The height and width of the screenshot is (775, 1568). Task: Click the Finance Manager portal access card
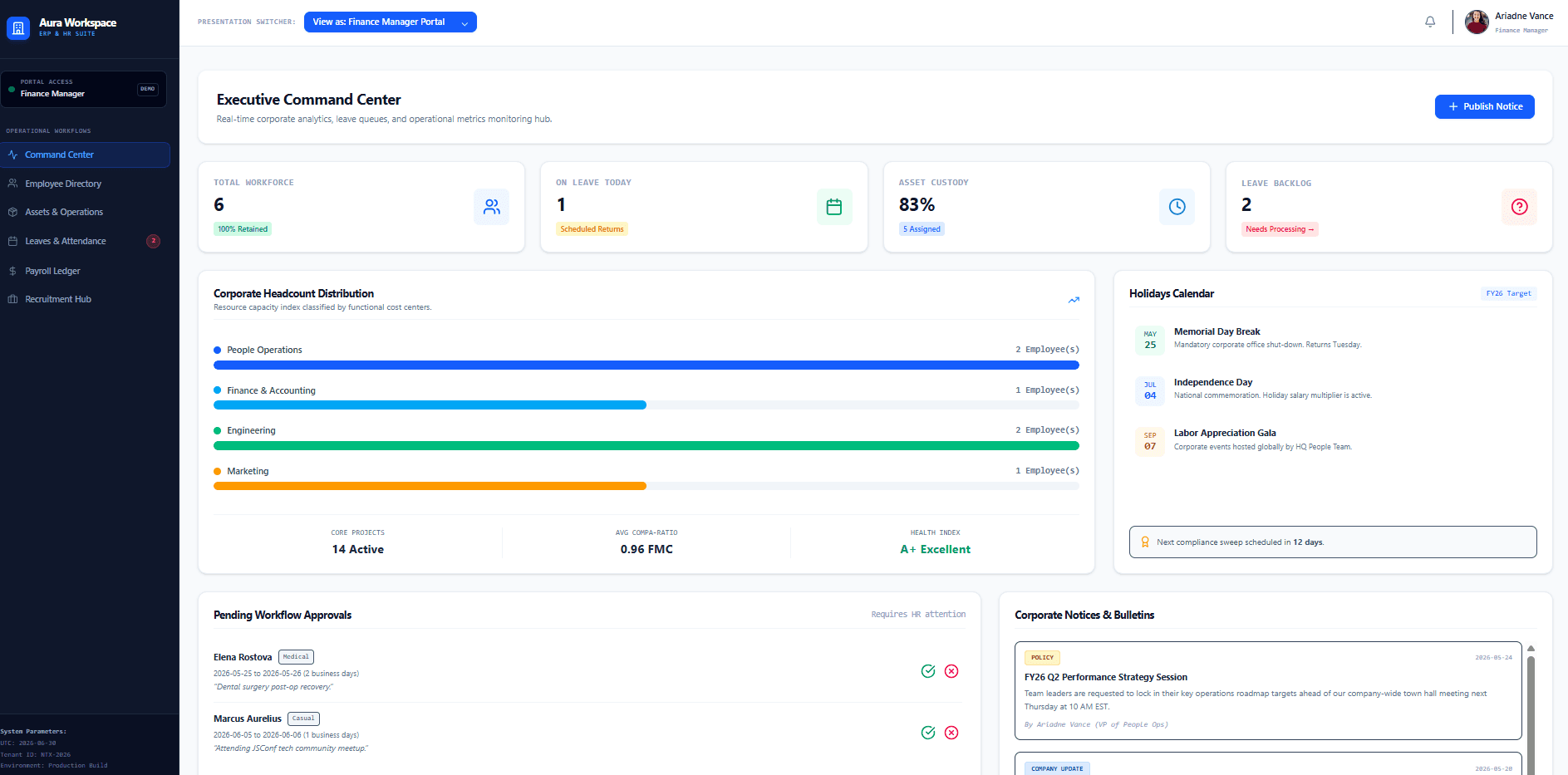click(x=83, y=89)
